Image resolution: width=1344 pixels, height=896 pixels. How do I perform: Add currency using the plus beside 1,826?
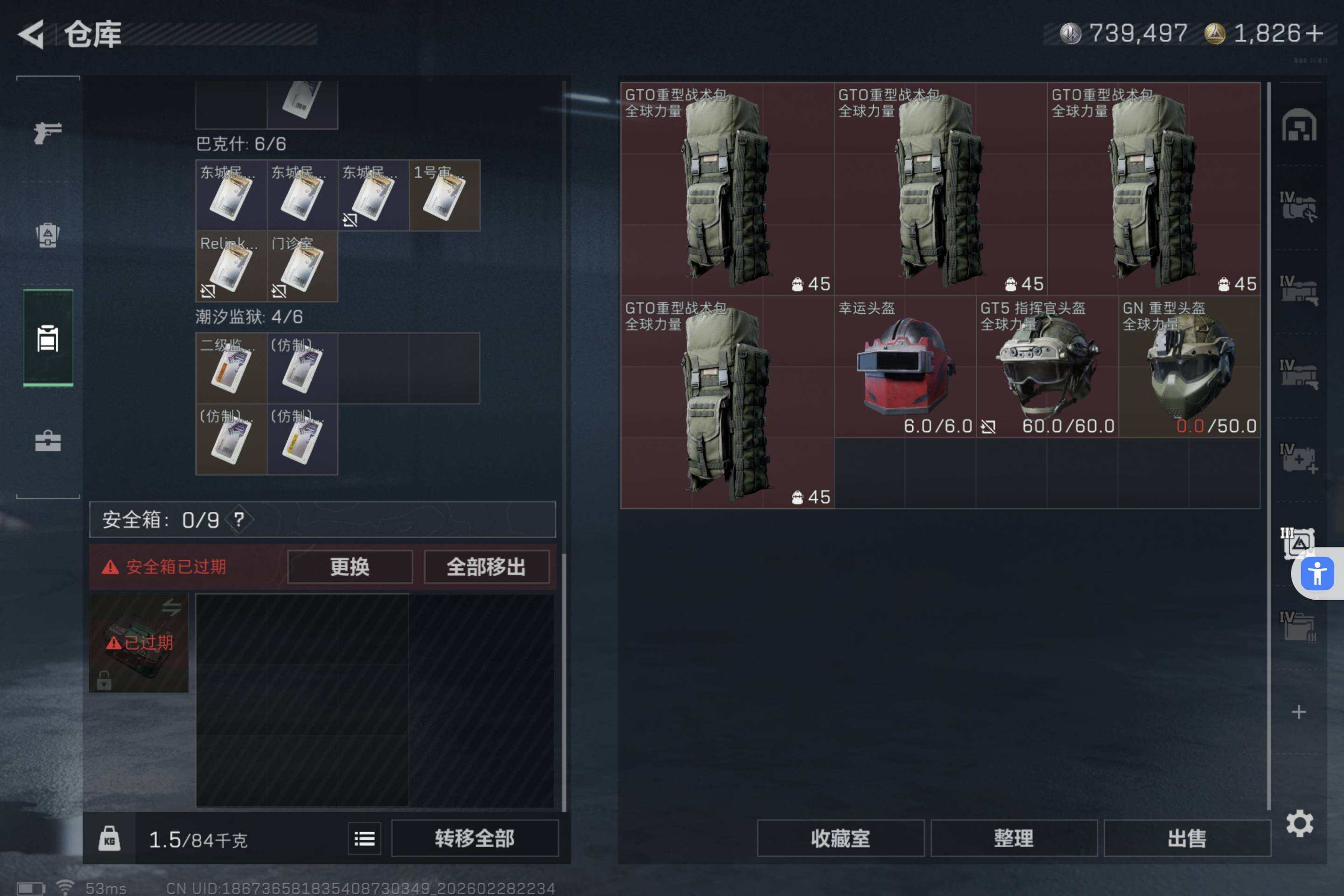1314,33
